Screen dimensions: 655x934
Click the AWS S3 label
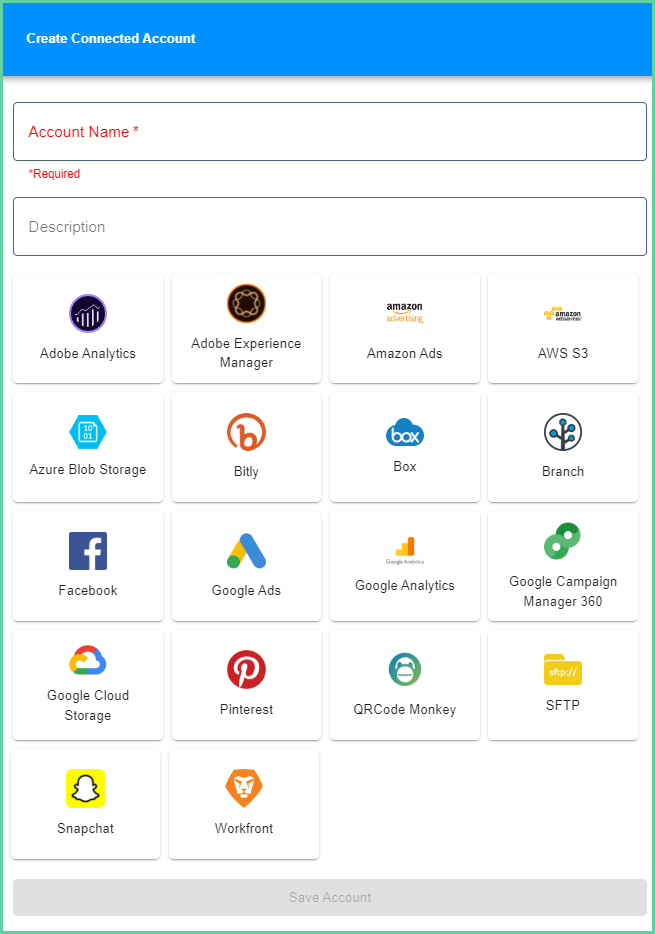point(563,353)
